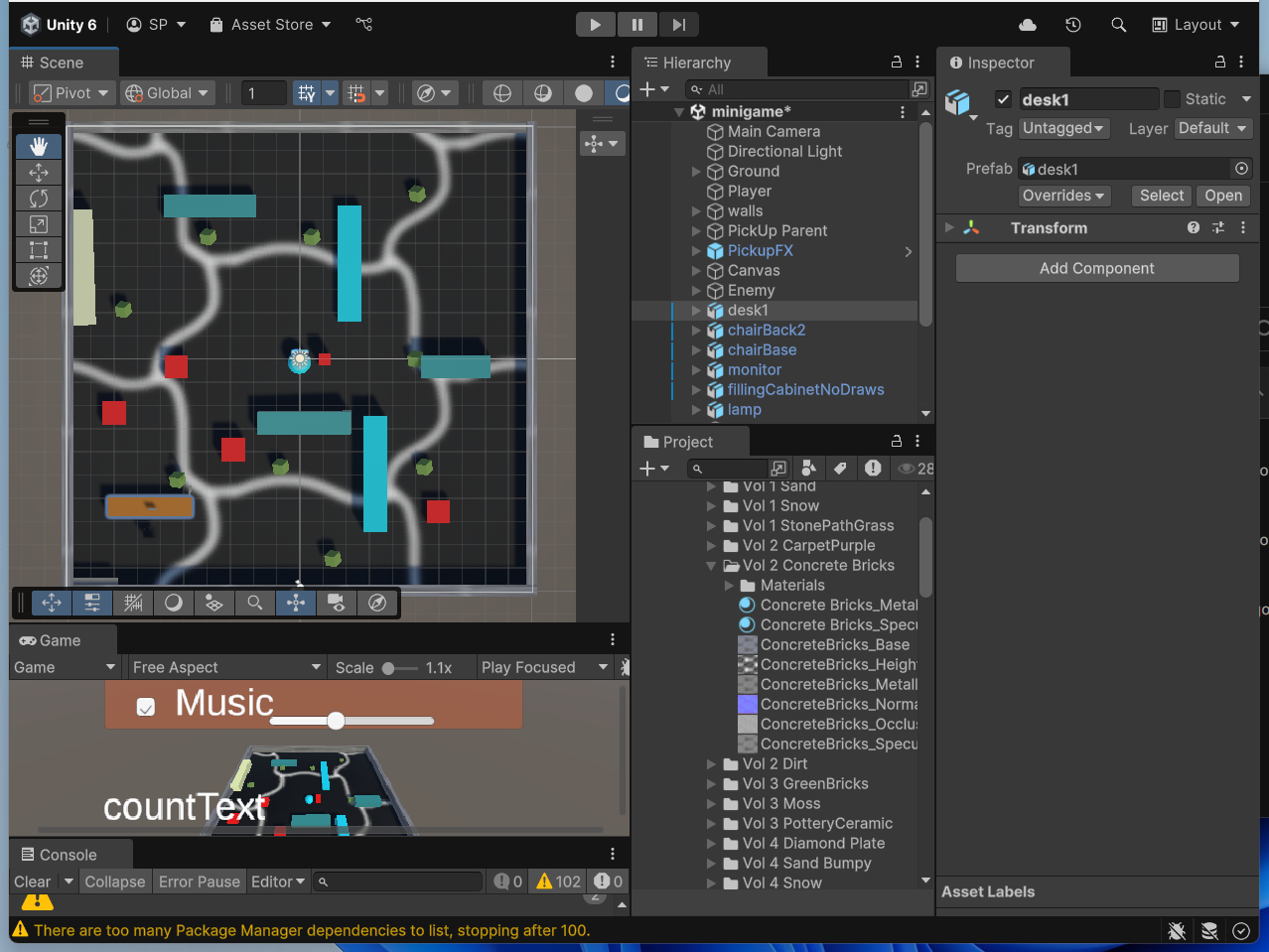Collapse the Vol 2 Concrete Bricks folder

[x=711, y=566]
